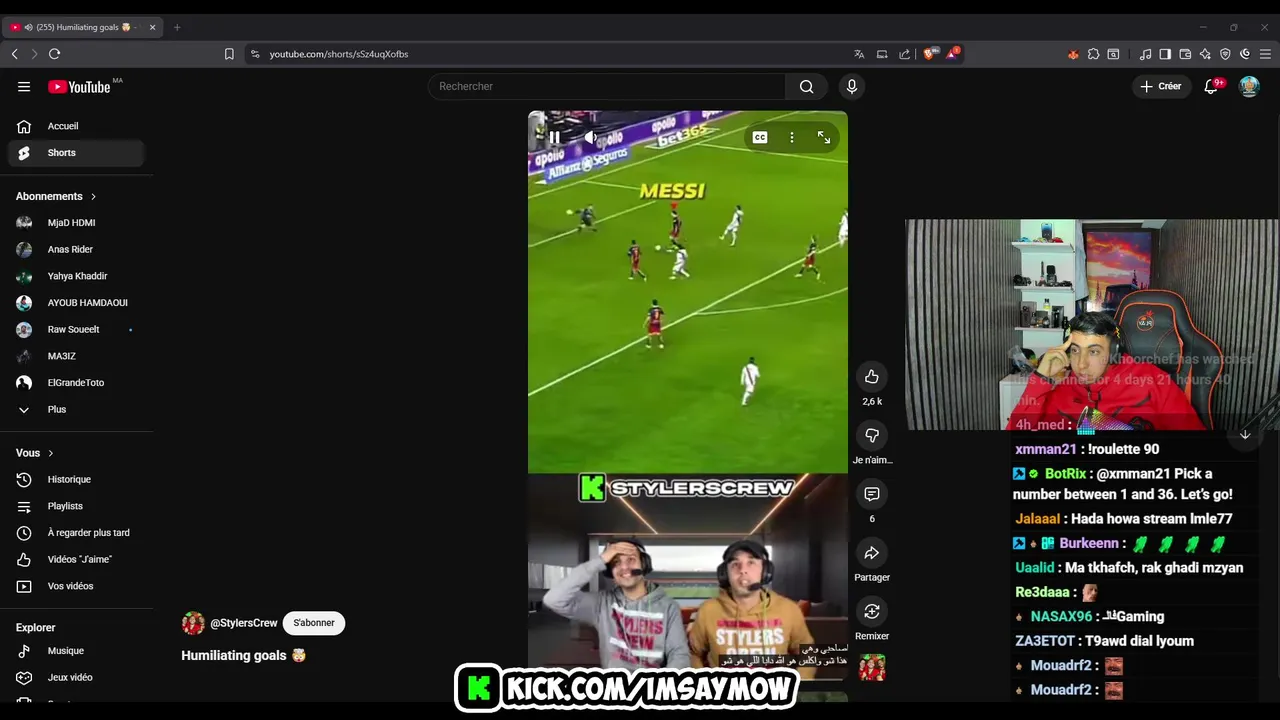Open the @StylersCrew channel link
This screenshot has width=1280, height=720.
pyautogui.click(x=244, y=623)
